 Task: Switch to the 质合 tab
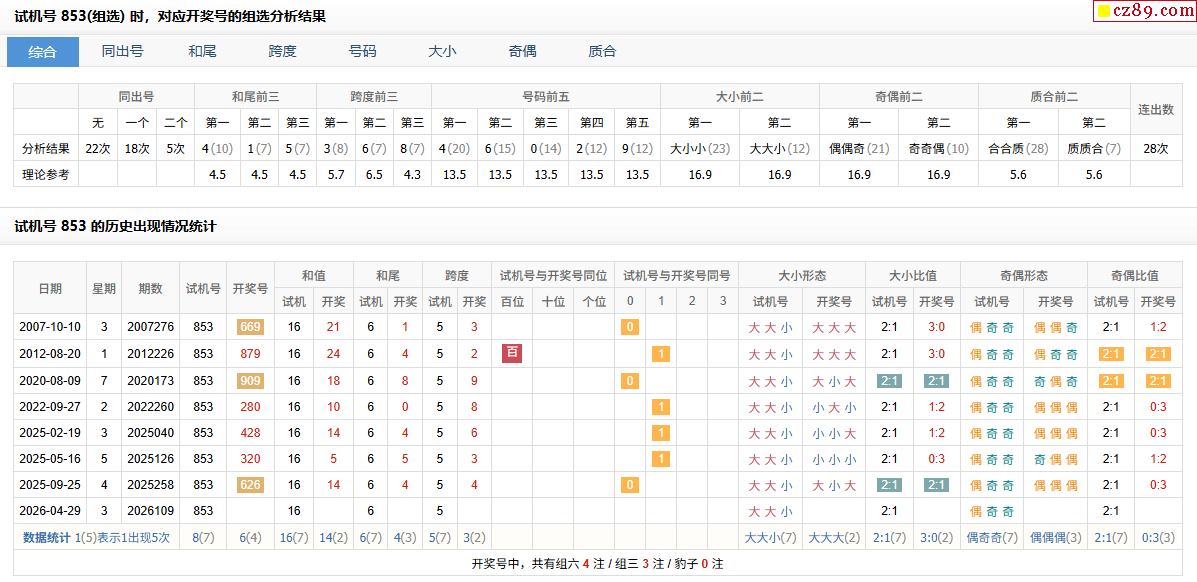602,52
